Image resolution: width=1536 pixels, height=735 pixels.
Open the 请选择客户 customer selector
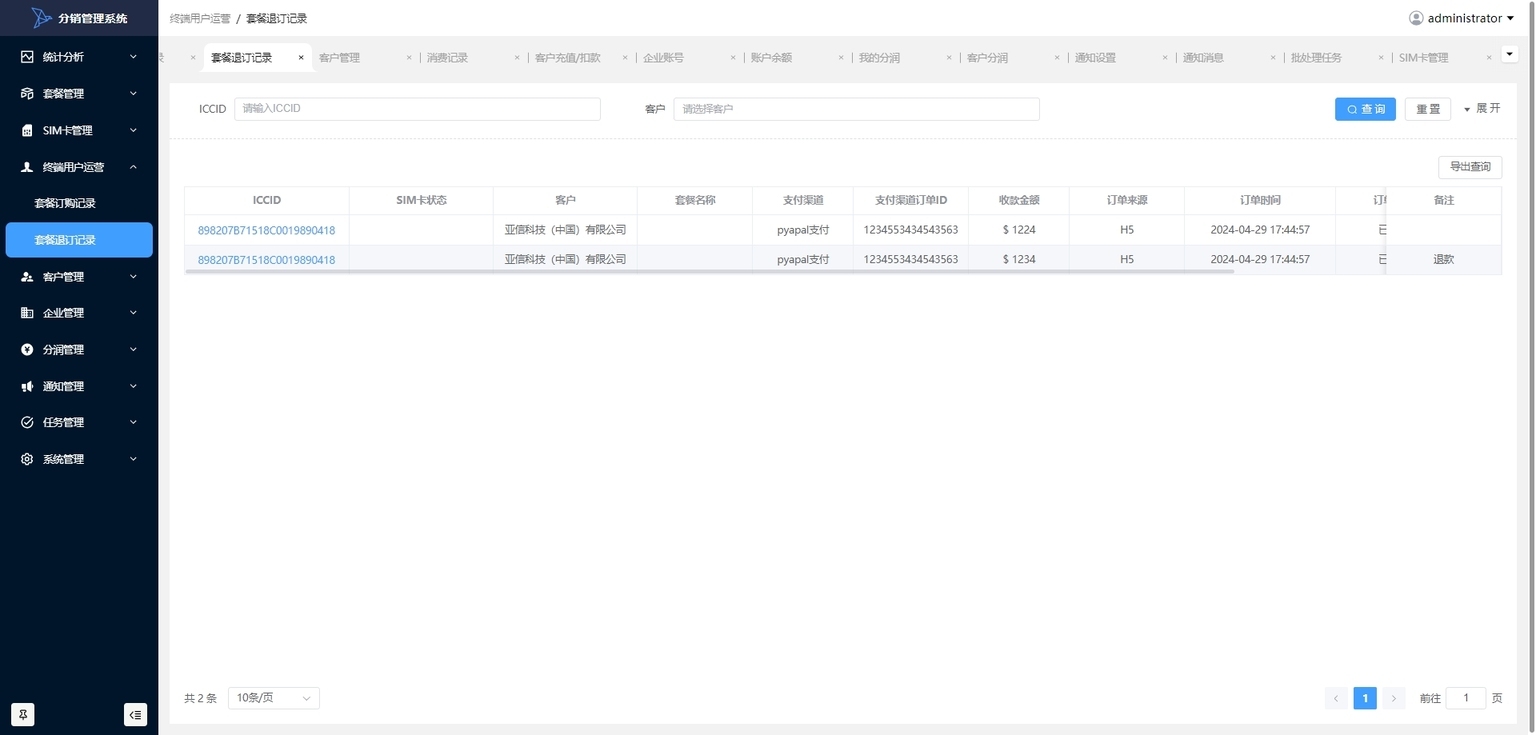pos(855,109)
